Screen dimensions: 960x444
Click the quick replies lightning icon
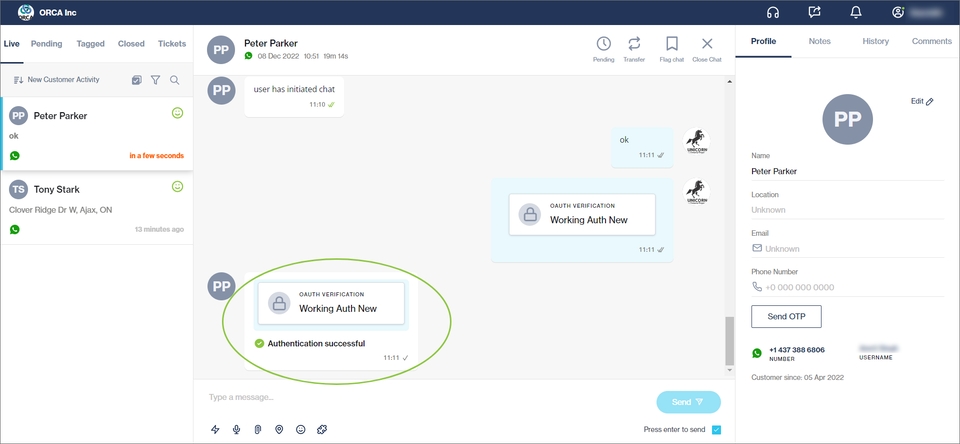coord(215,429)
